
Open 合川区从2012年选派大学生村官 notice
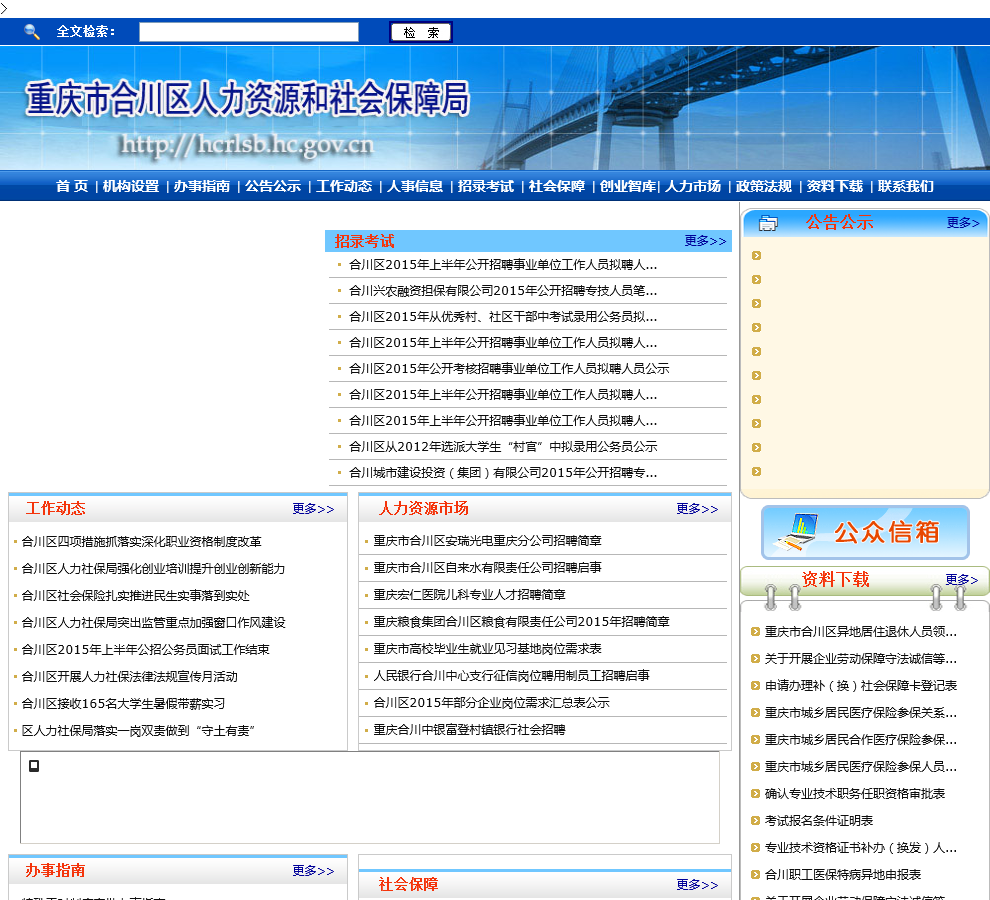point(503,447)
